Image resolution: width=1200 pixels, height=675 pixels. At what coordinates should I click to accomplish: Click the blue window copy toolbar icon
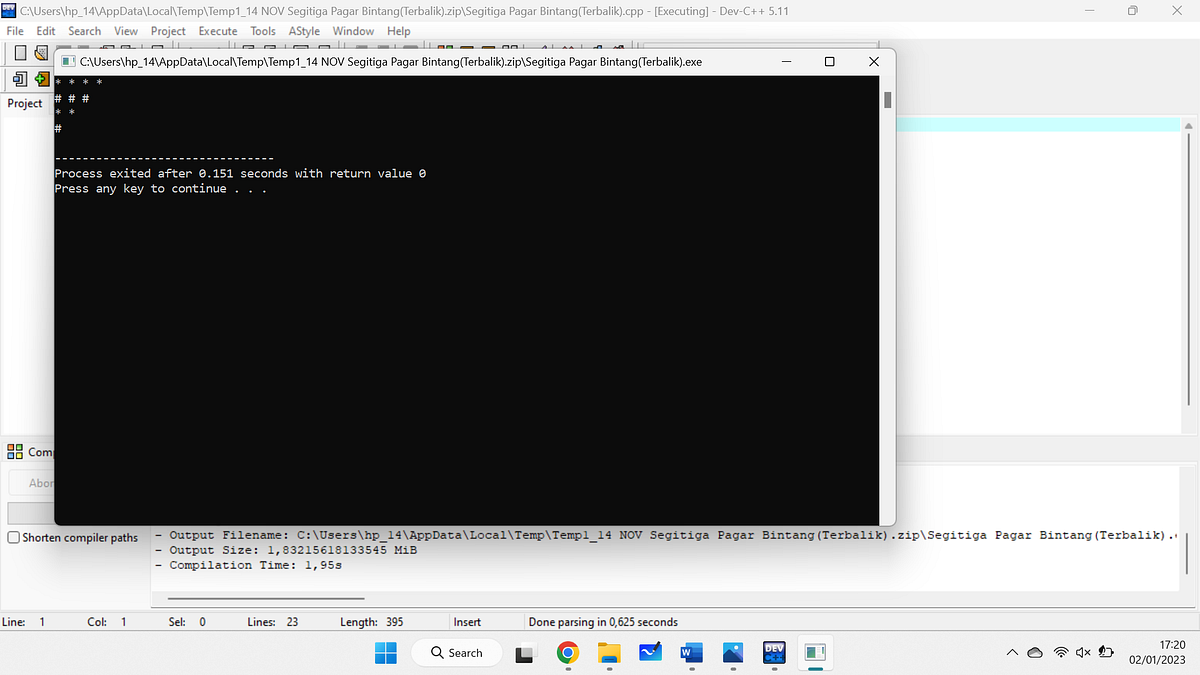18,79
